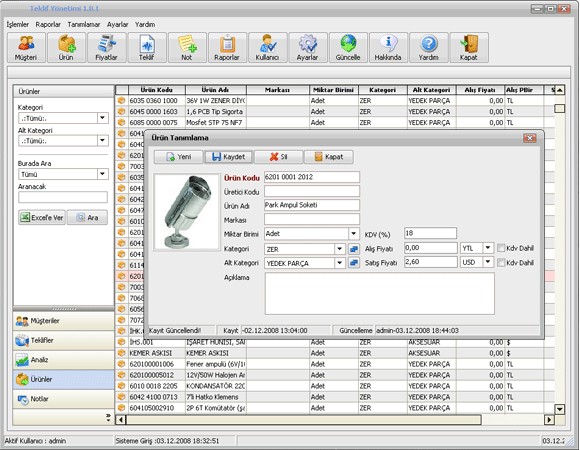The height and width of the screenshot is (450, 580).
Task: Click the Açıklama text area
Action: (380, 294)
